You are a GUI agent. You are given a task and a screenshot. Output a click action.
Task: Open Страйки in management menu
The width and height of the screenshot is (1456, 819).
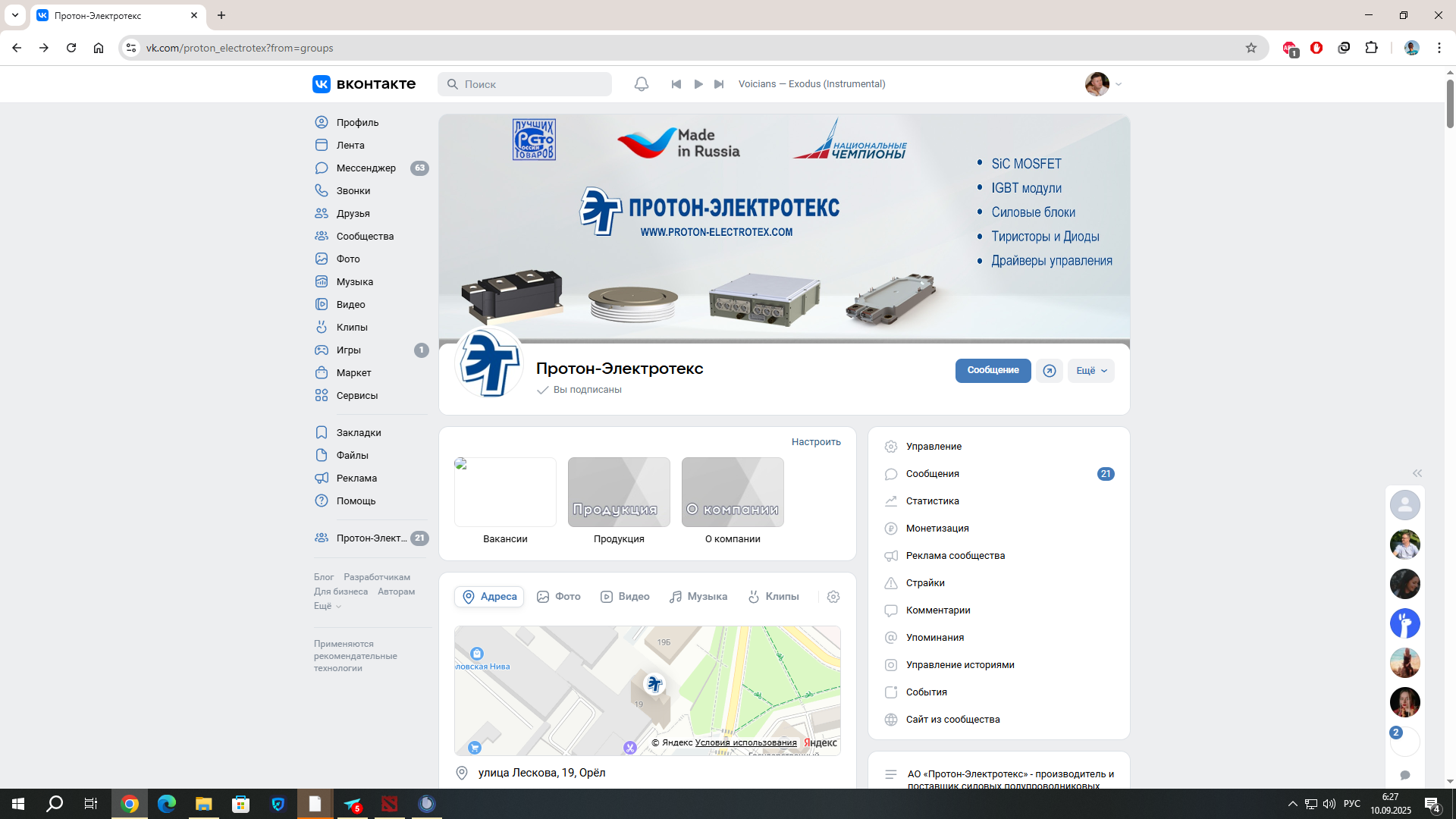point(924,583)
